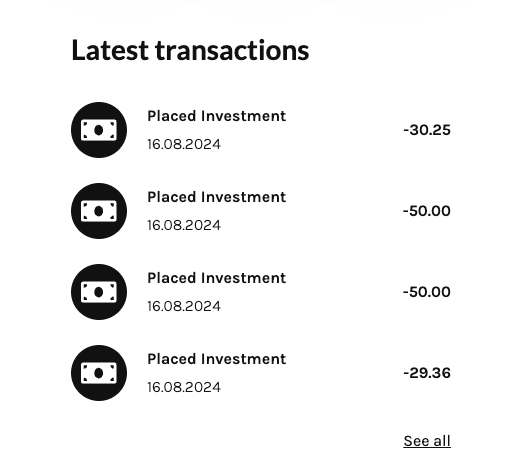Open the See all transactions link

427,441
